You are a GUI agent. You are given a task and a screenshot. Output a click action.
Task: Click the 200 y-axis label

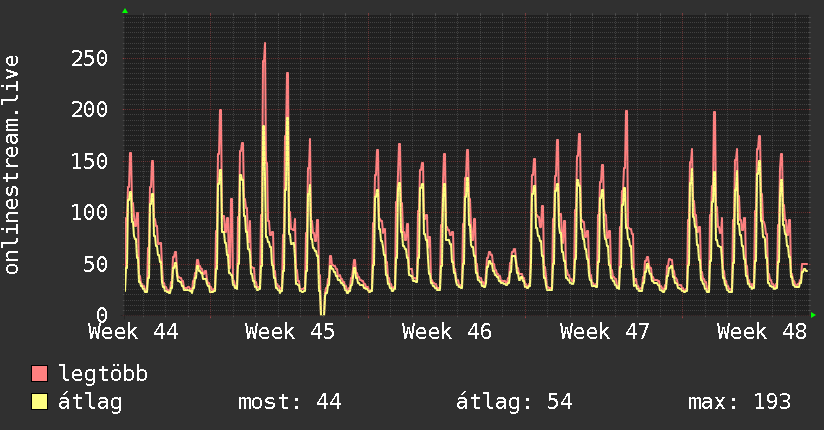point(89,109)
